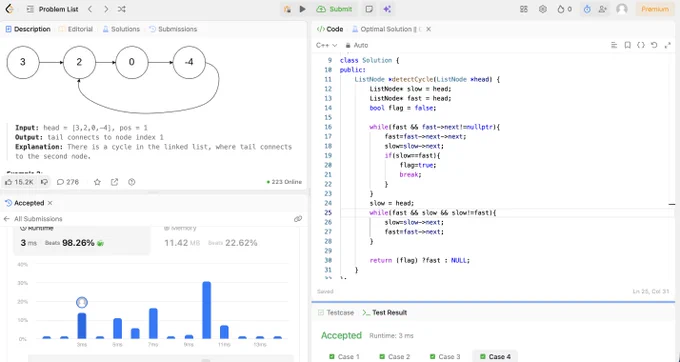This screenshot has width=680, height=362.
Task: Go to the previous problem arrow
Action: point(90,9)
